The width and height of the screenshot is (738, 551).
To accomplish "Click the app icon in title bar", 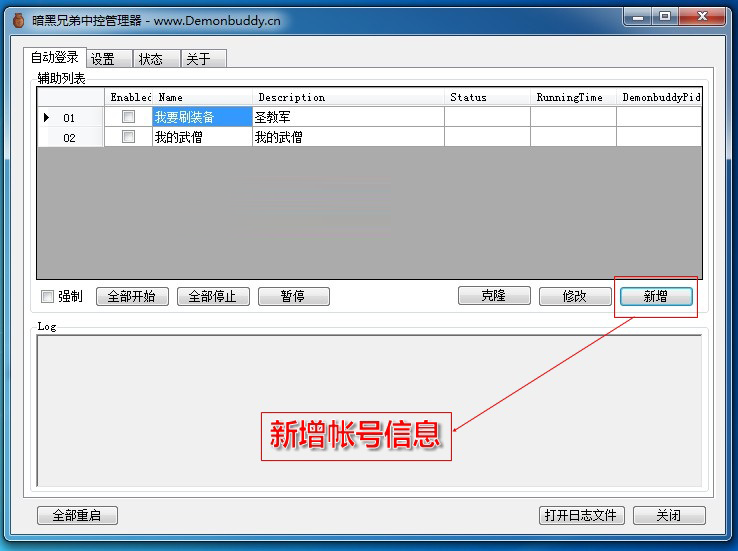I will (17, 19).
